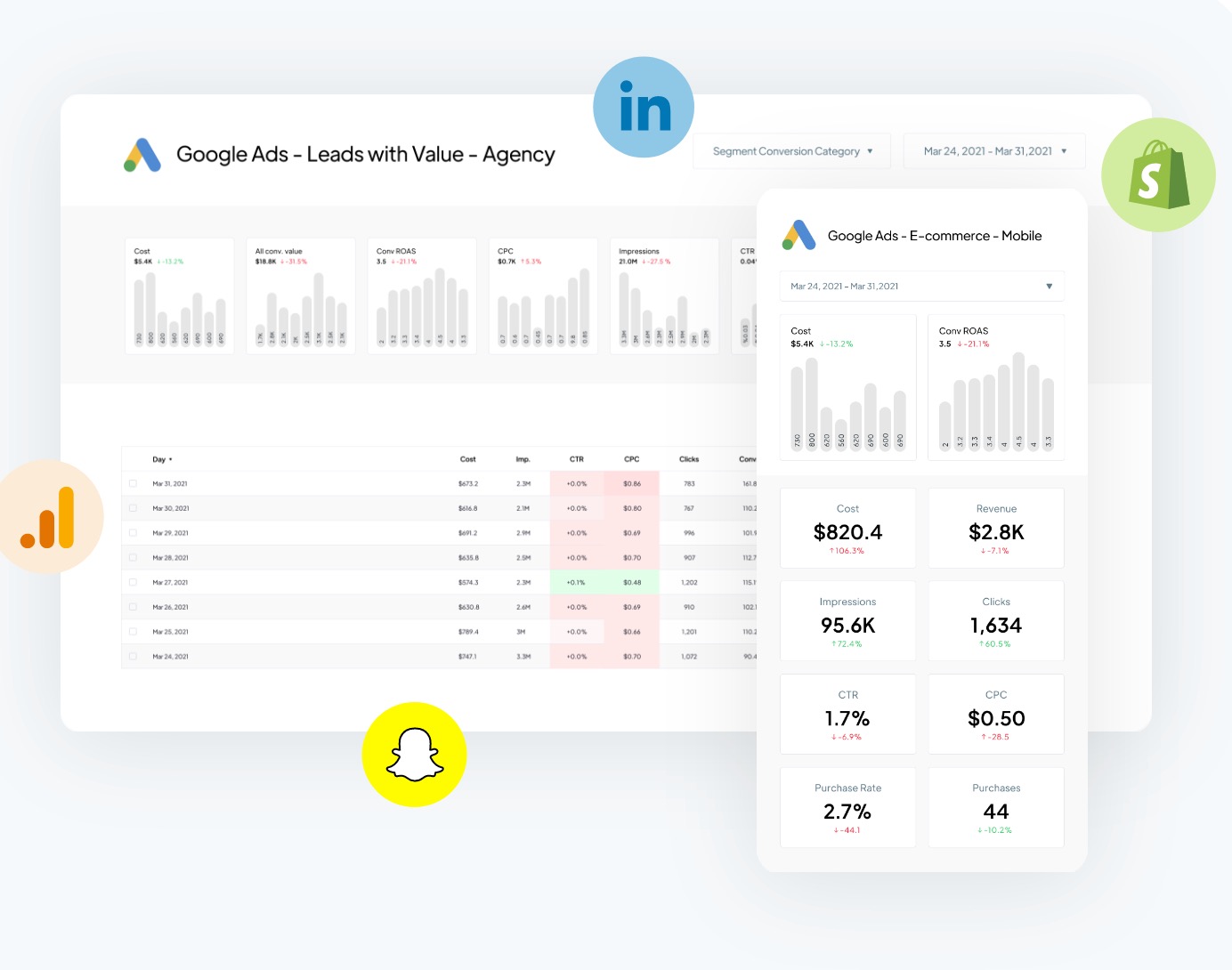Click the Revenue $2.8K KPI card

pos(996,528)
